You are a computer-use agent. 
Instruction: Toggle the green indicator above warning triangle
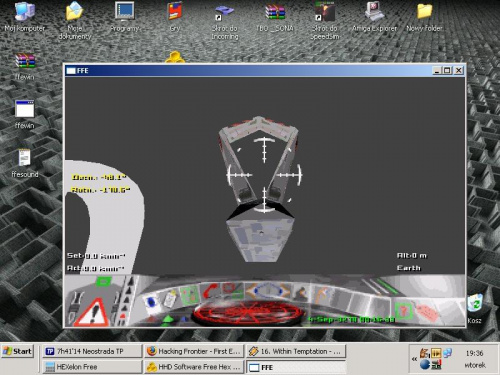(x=103, y=282)
